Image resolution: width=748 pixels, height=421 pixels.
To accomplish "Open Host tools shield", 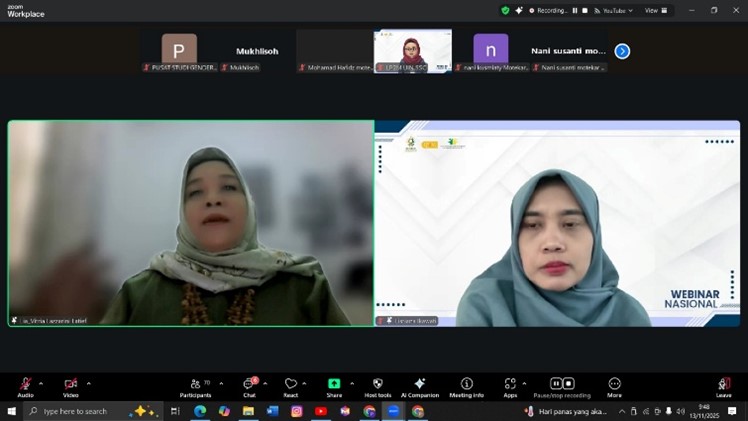I will pos(377,385).
